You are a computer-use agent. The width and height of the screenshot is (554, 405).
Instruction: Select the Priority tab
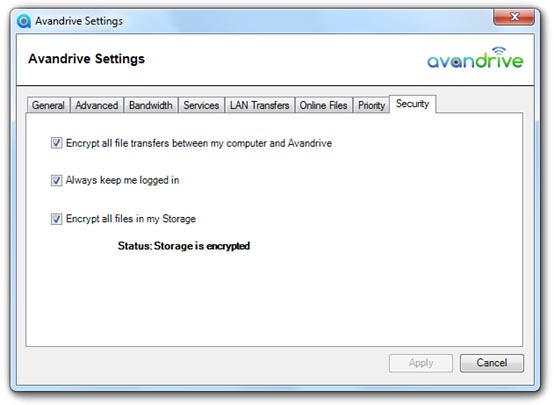(371, 105)
